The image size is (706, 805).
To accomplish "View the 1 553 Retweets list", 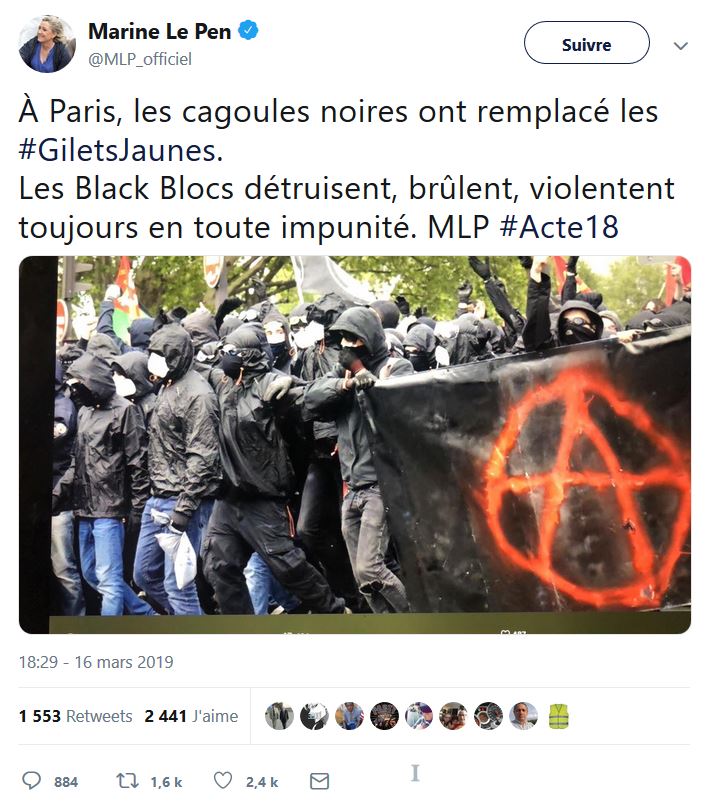I will click(x=75, y=716).
